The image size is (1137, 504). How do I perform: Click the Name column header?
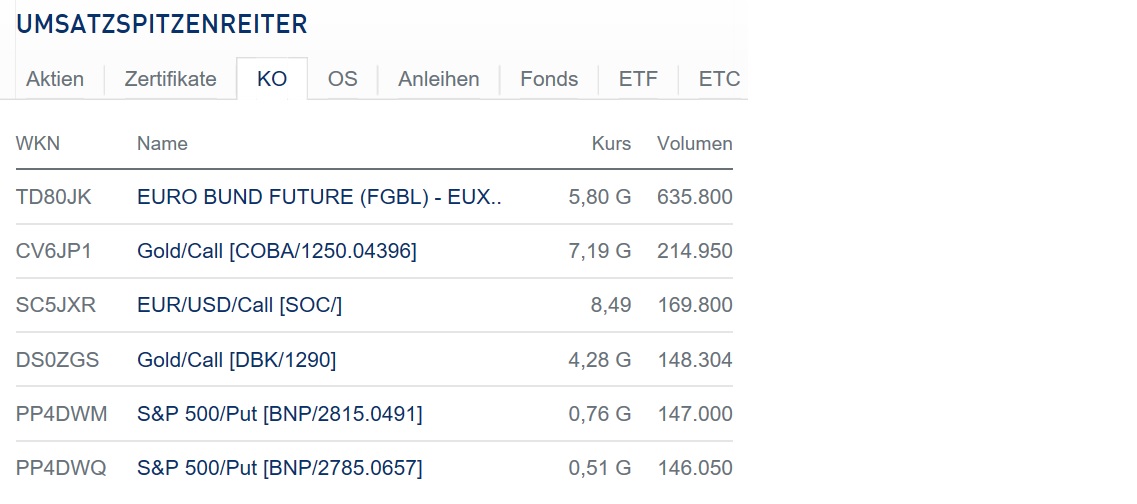pos(162,143)
